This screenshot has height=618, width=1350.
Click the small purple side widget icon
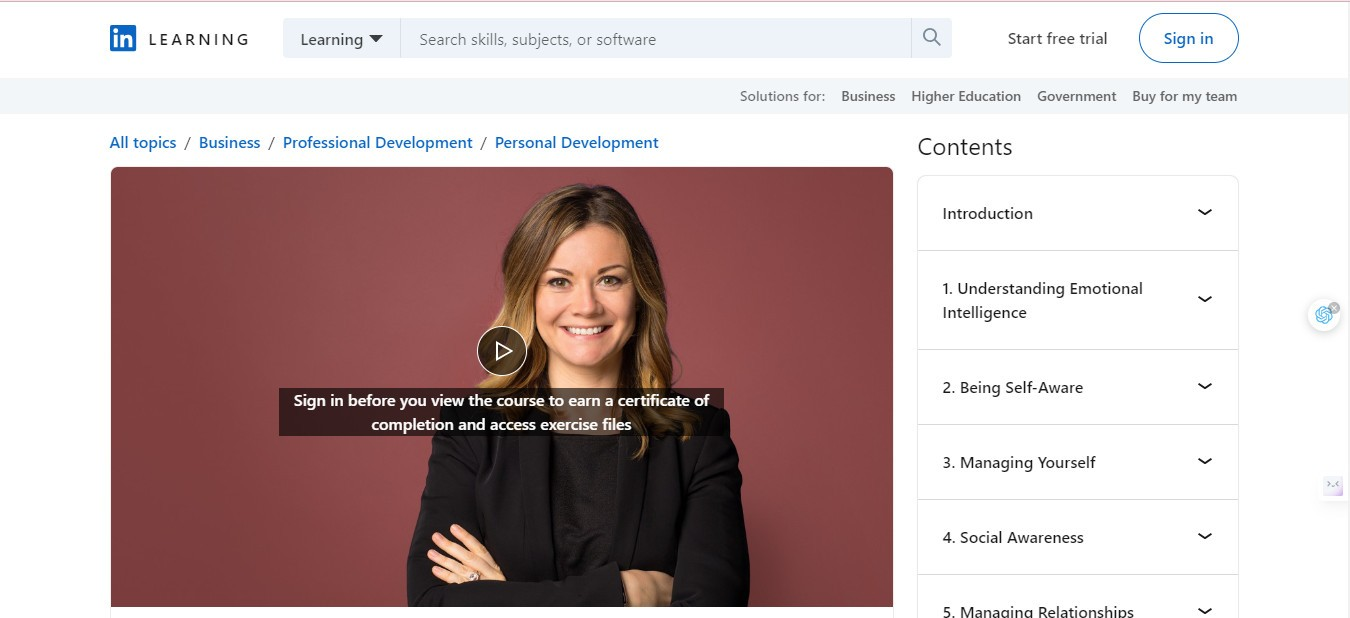click(1333, 485)
